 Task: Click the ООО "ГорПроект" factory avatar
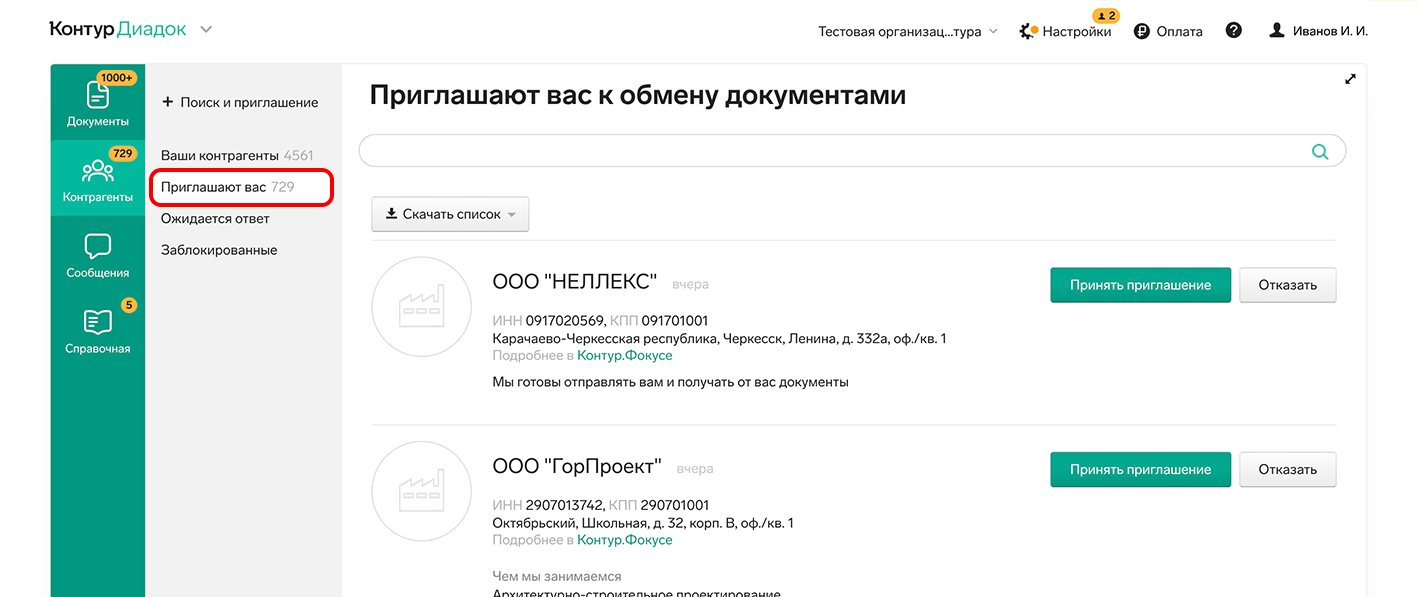pos(421,492)
